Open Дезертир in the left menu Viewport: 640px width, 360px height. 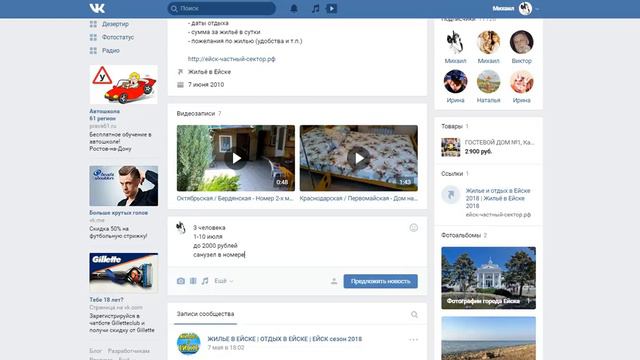click(x=115, y=24)
